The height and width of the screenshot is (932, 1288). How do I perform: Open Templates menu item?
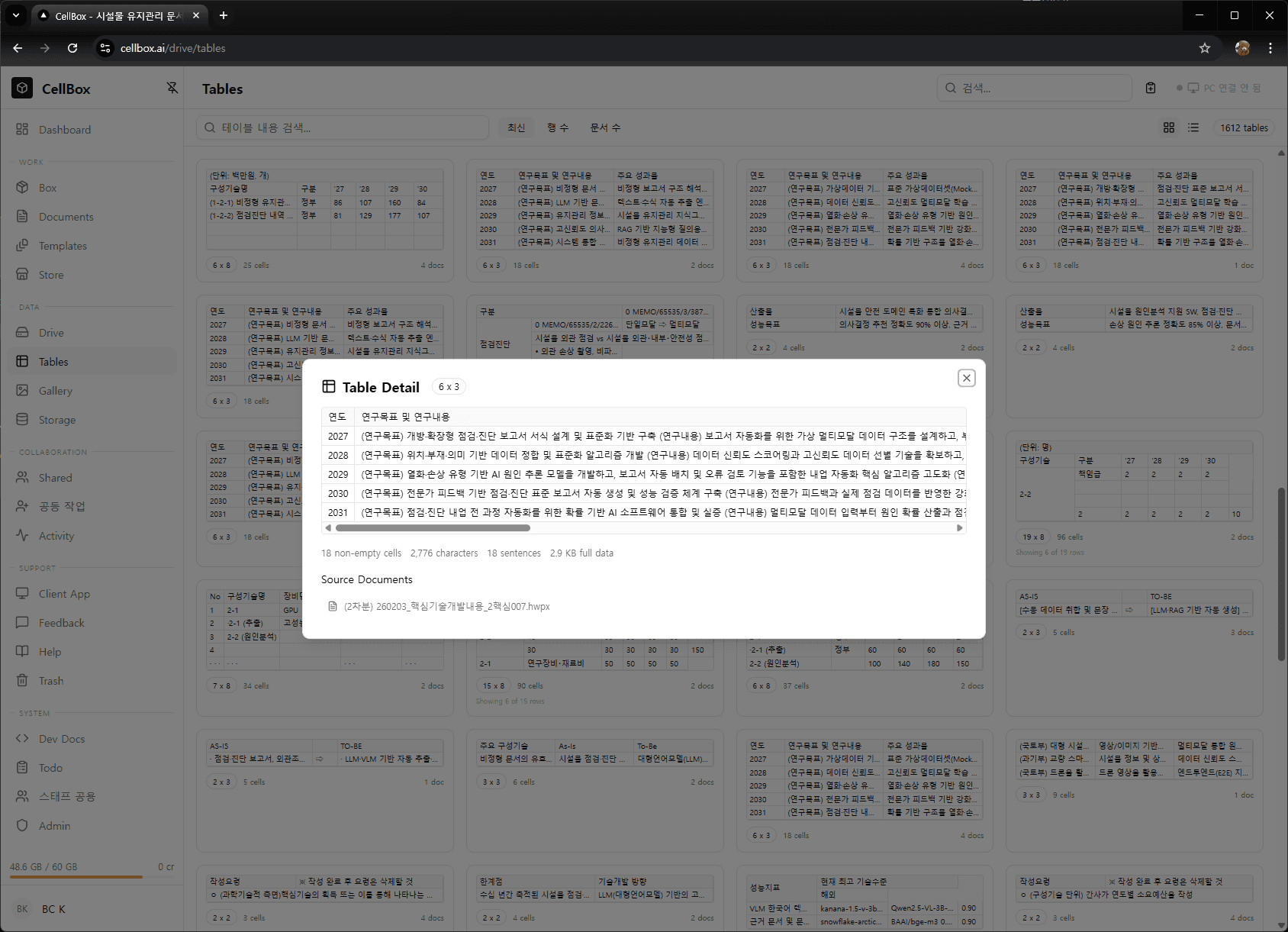click(63, 246)
